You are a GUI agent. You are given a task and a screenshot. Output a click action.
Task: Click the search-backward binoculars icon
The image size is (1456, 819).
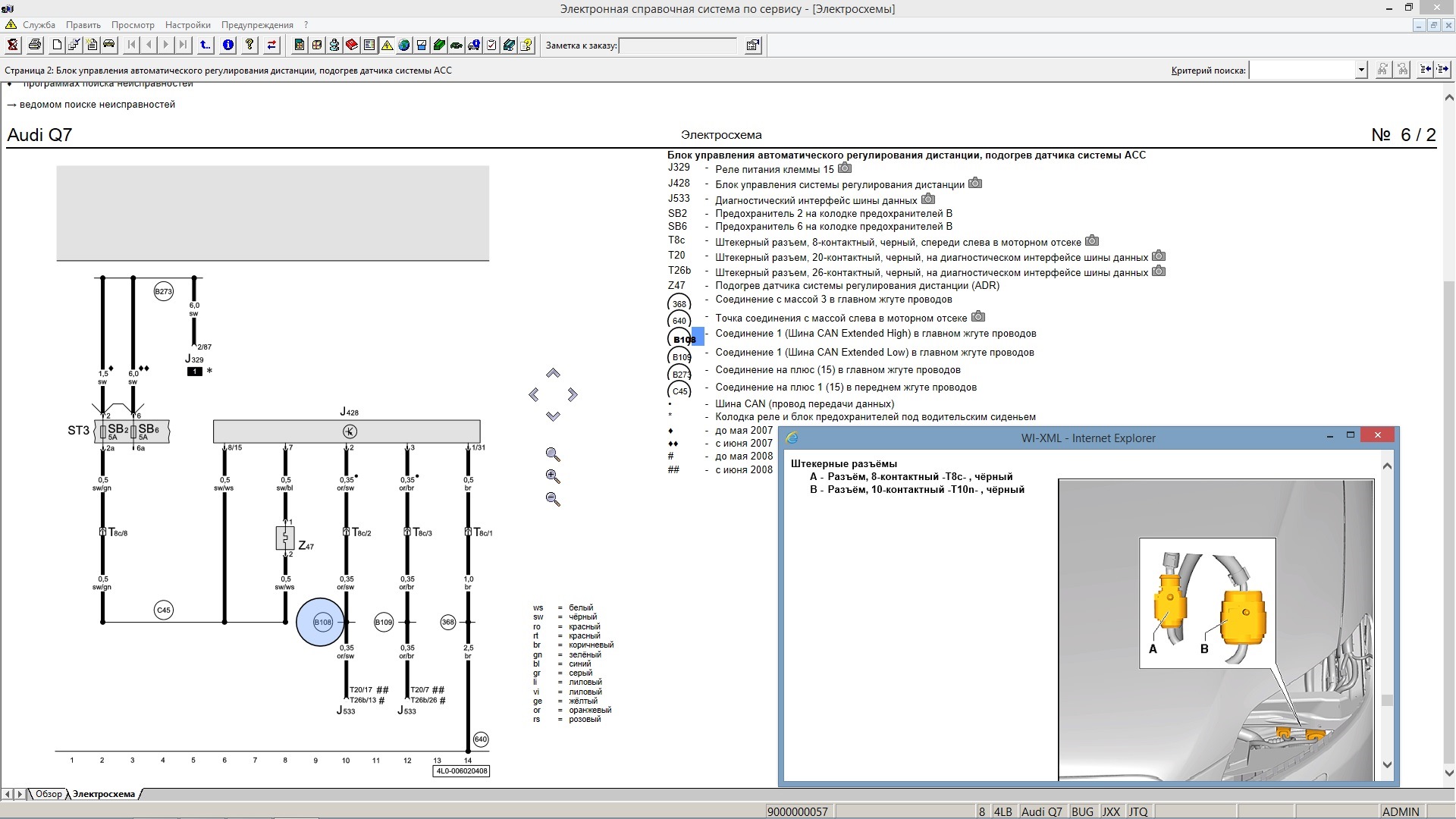(x=1402, y=70)
